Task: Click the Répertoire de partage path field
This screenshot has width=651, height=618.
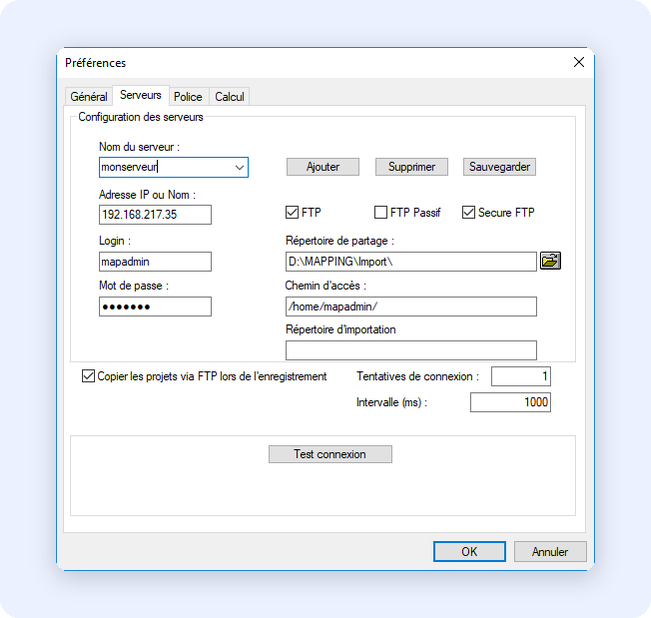Action: pyautogui.click(x=411, y=262)
